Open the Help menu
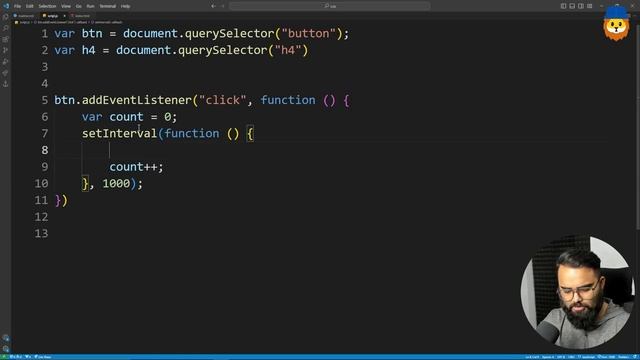640x360 pixels. click(125, 6)
